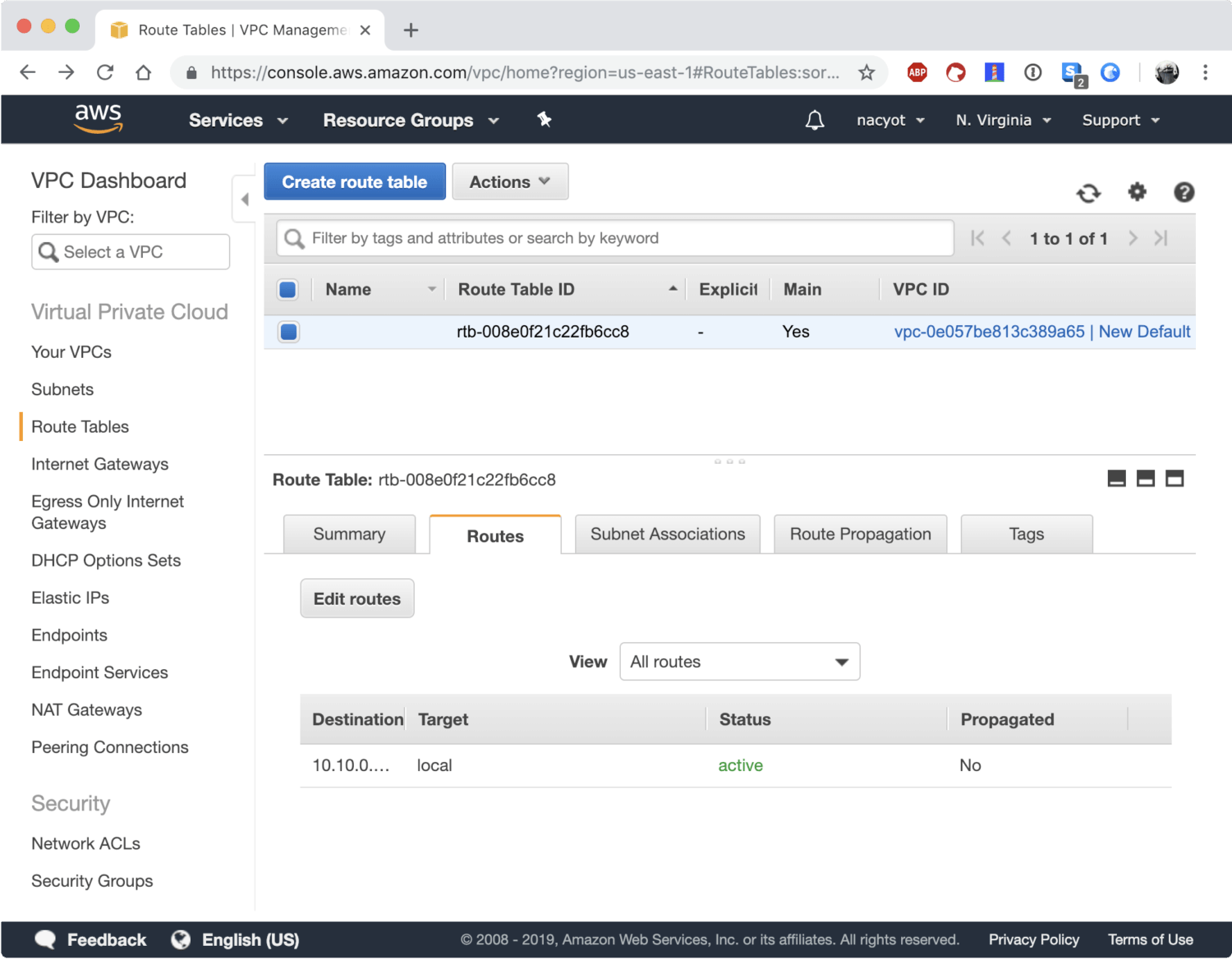Click the AWS logo home icon

99,118
